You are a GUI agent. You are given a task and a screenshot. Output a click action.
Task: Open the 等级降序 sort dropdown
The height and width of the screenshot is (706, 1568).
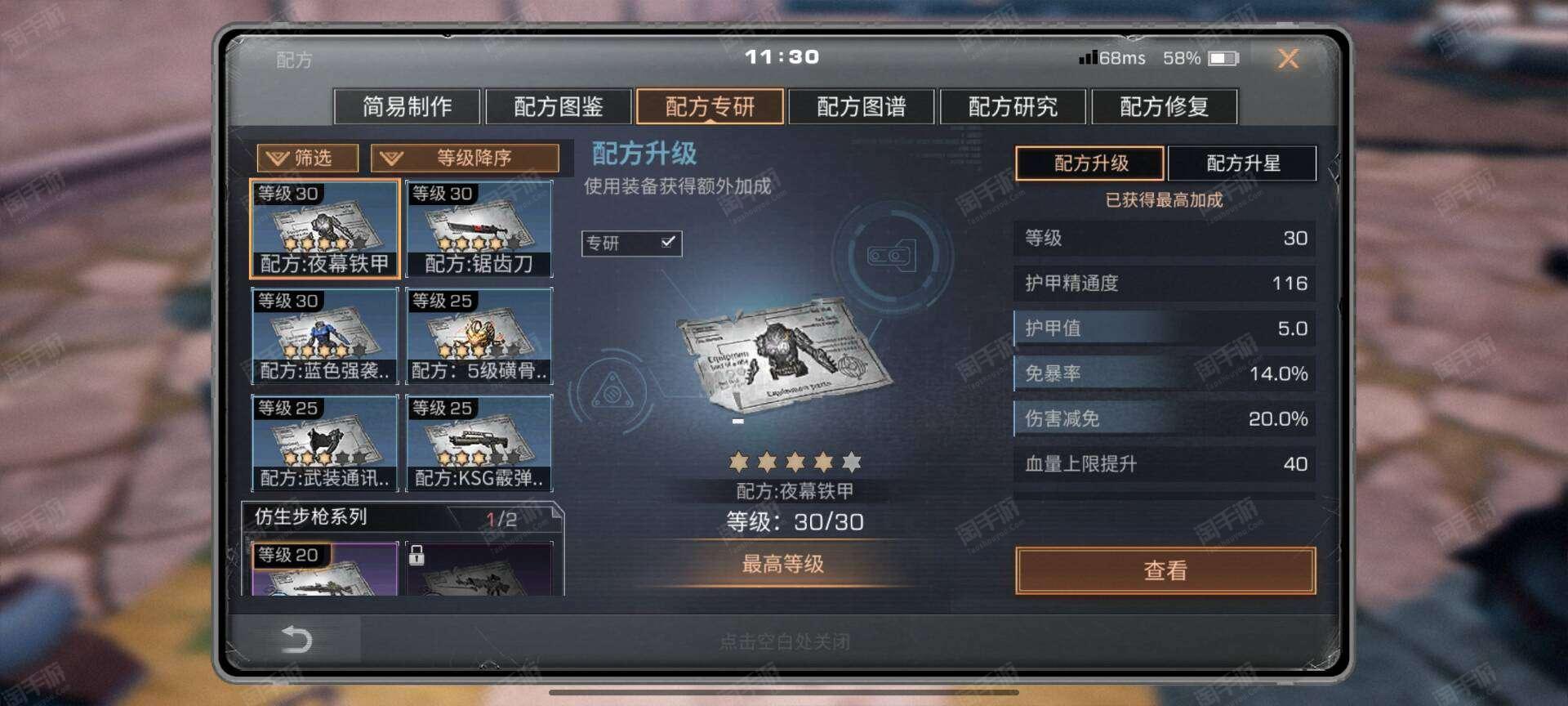465,158
